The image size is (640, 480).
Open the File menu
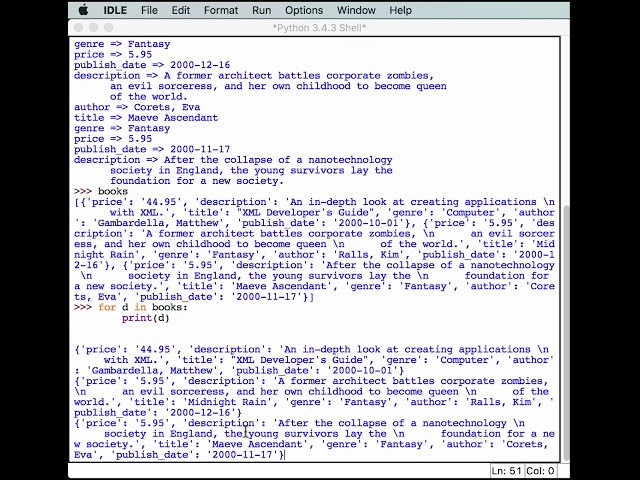(x=149, y=10)
